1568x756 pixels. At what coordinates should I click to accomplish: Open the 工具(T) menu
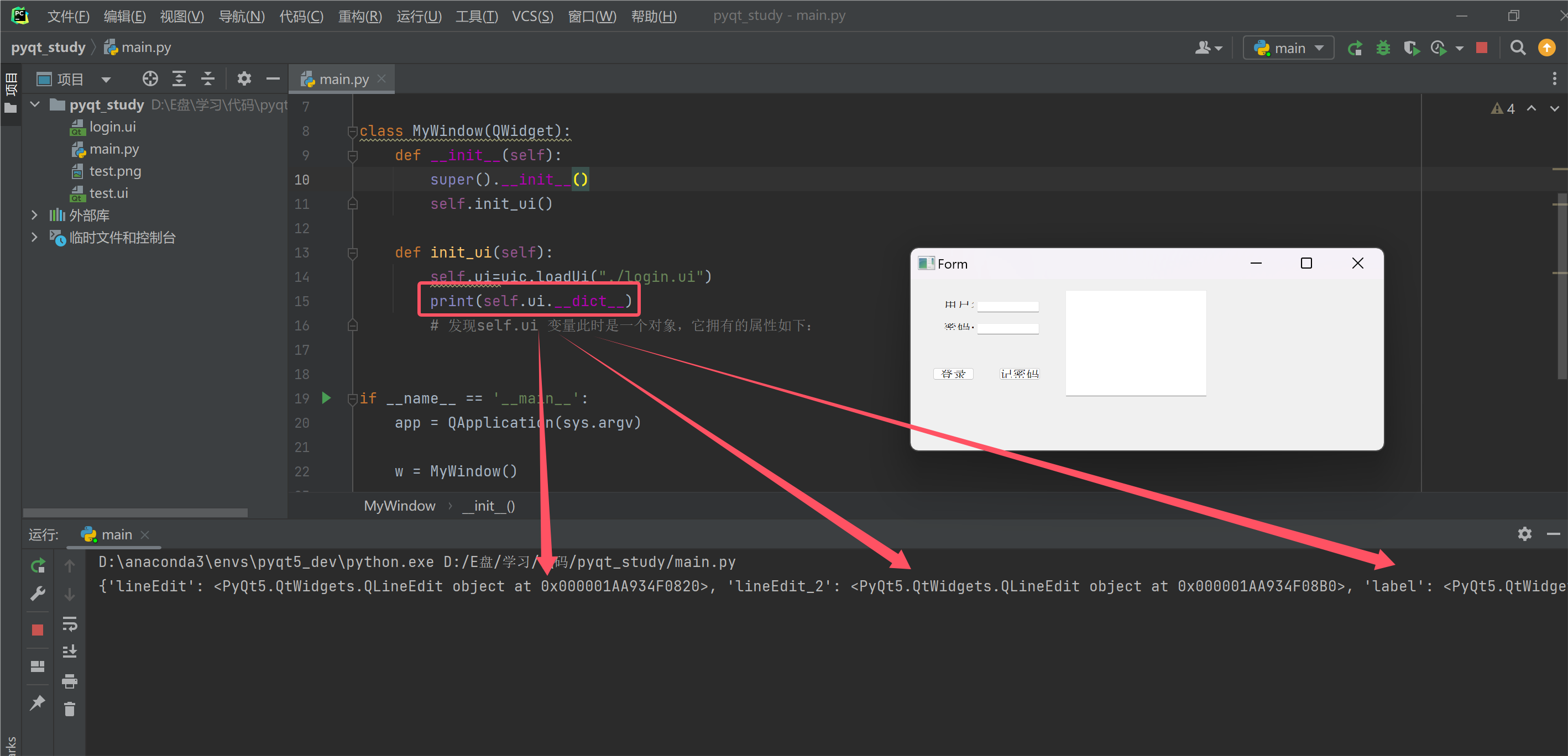point(477,17)
